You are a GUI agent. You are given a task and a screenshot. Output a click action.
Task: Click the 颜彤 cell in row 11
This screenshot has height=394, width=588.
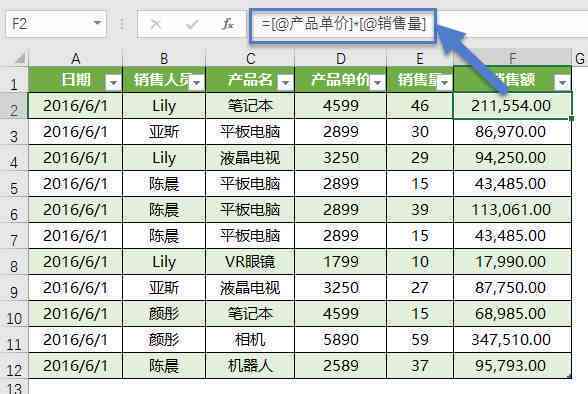[x=164, y=340]
